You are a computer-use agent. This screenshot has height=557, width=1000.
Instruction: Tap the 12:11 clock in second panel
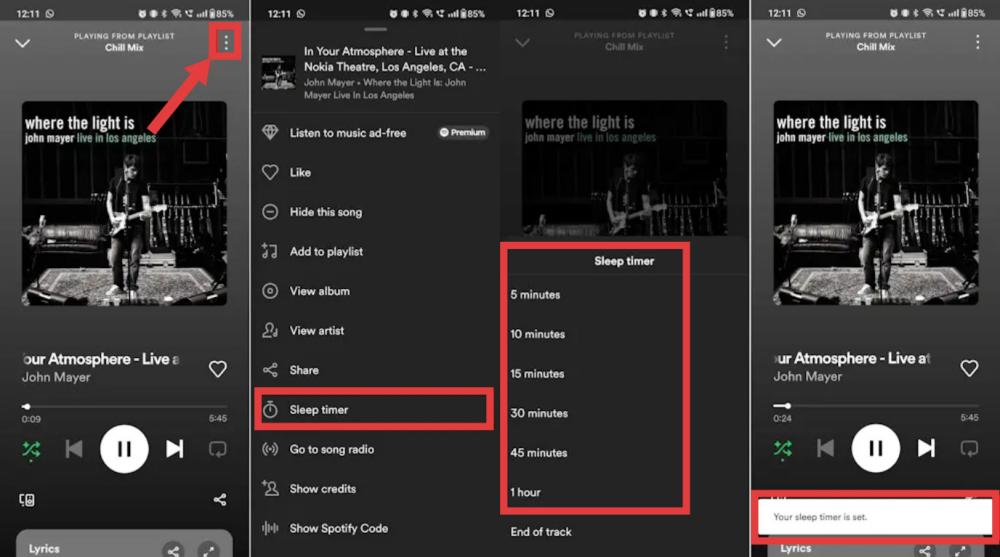tap(279, 13)
